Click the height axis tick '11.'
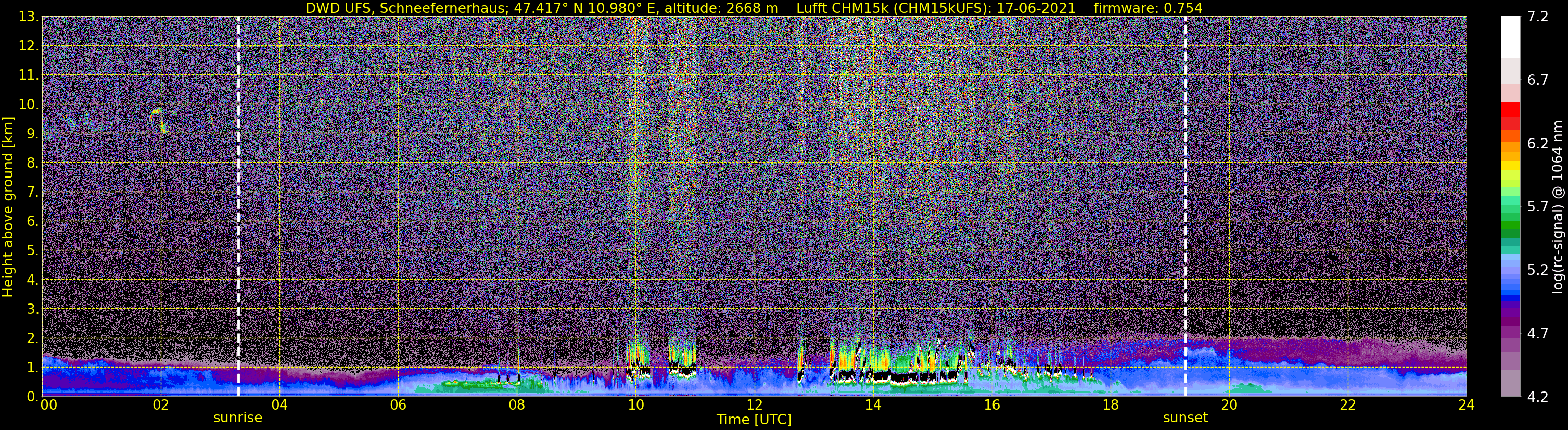 point(28,75)
